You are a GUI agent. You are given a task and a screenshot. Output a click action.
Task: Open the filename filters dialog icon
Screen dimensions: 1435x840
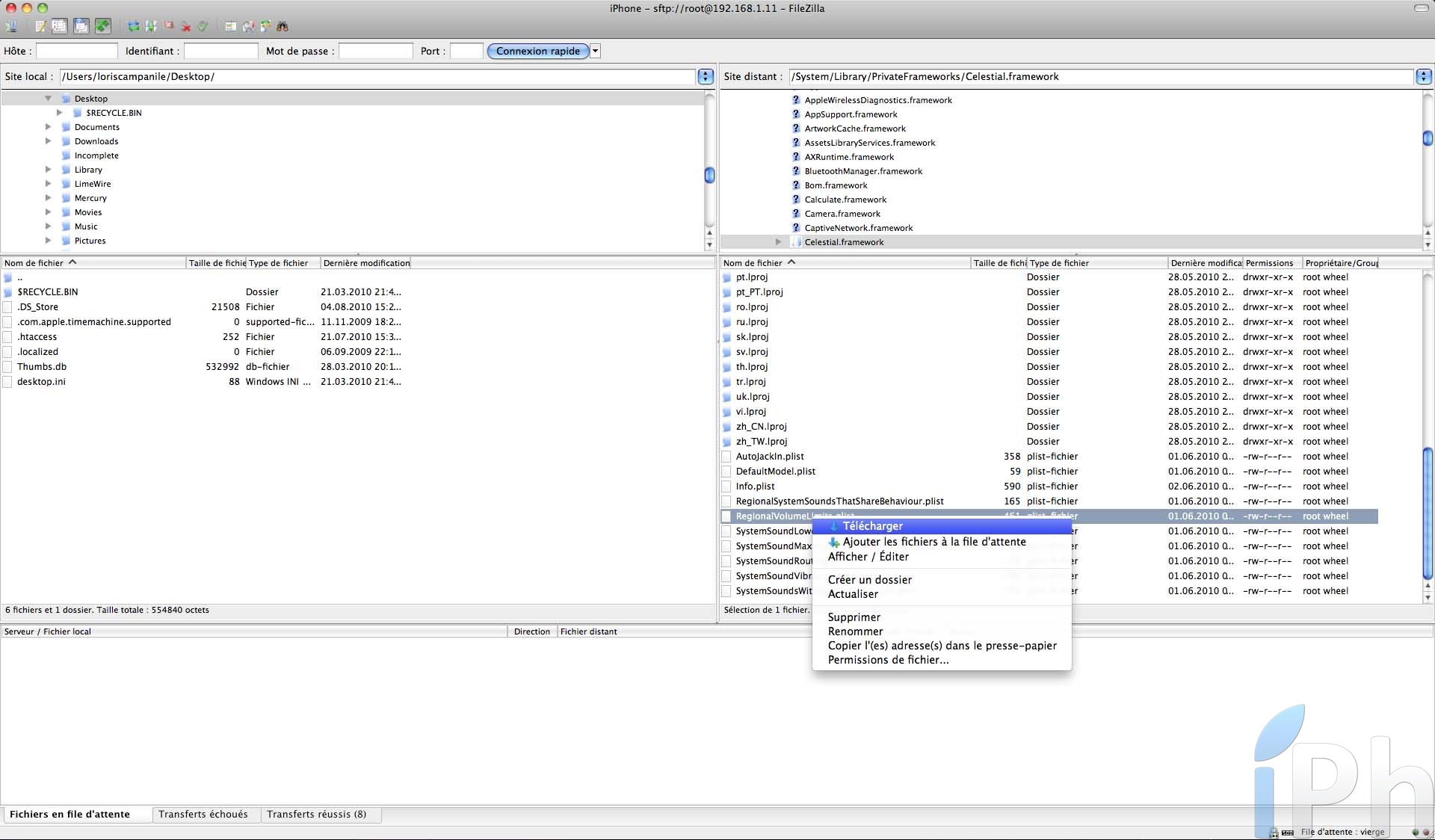click(231, 27)
